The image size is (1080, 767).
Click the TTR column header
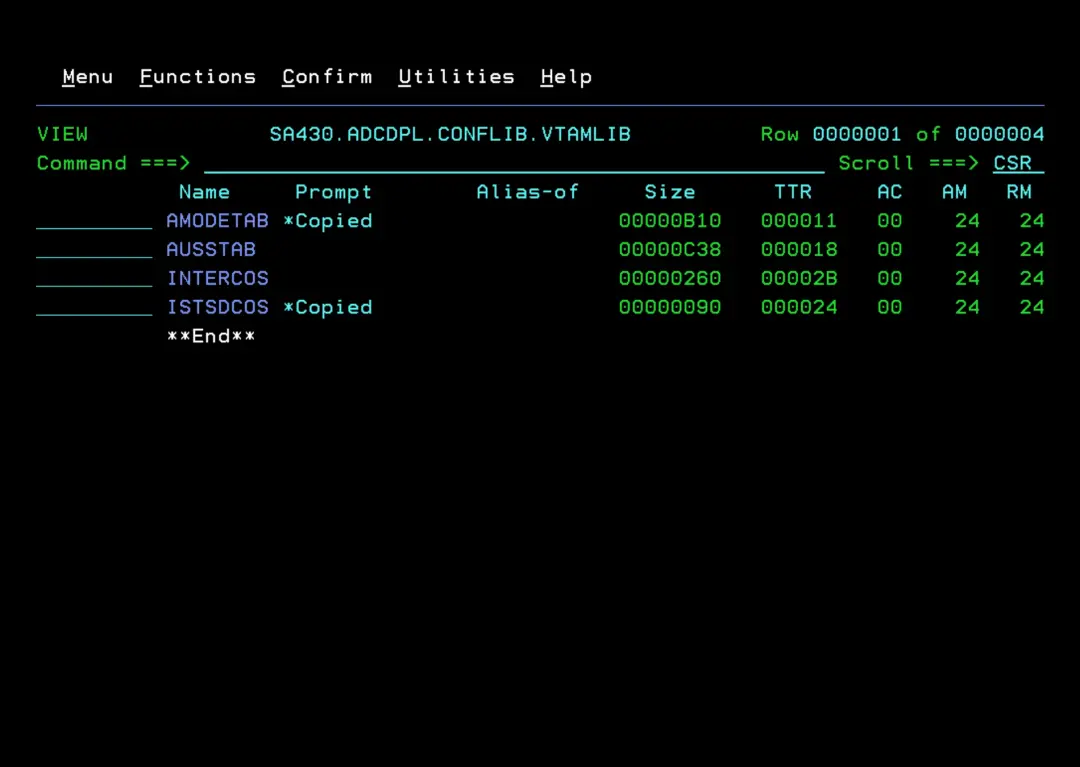[x=793, y=192]
